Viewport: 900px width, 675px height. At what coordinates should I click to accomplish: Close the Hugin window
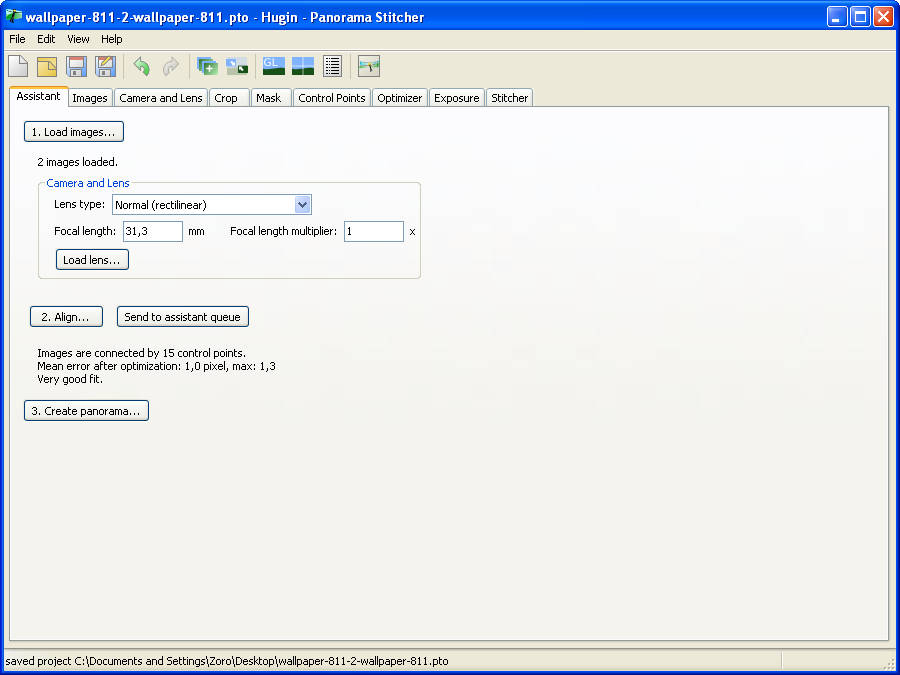click(x=883, y=17)
